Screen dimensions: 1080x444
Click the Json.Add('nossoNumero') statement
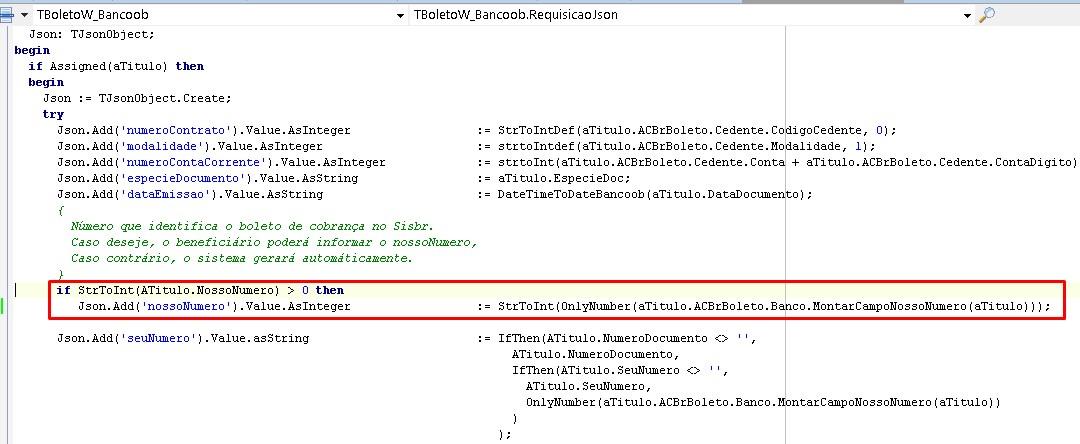[x=214, y=306]
